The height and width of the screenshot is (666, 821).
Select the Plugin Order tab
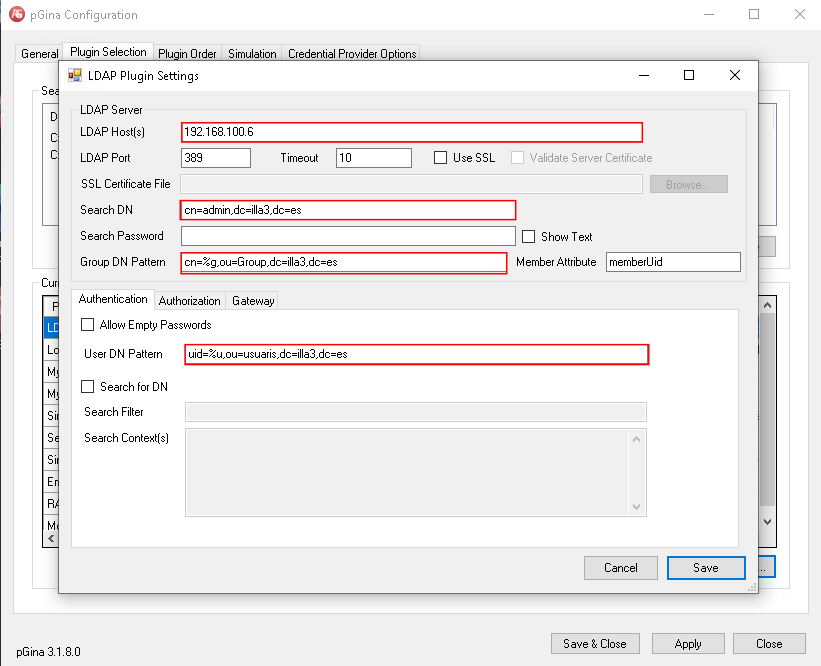(x=187, y=54)
